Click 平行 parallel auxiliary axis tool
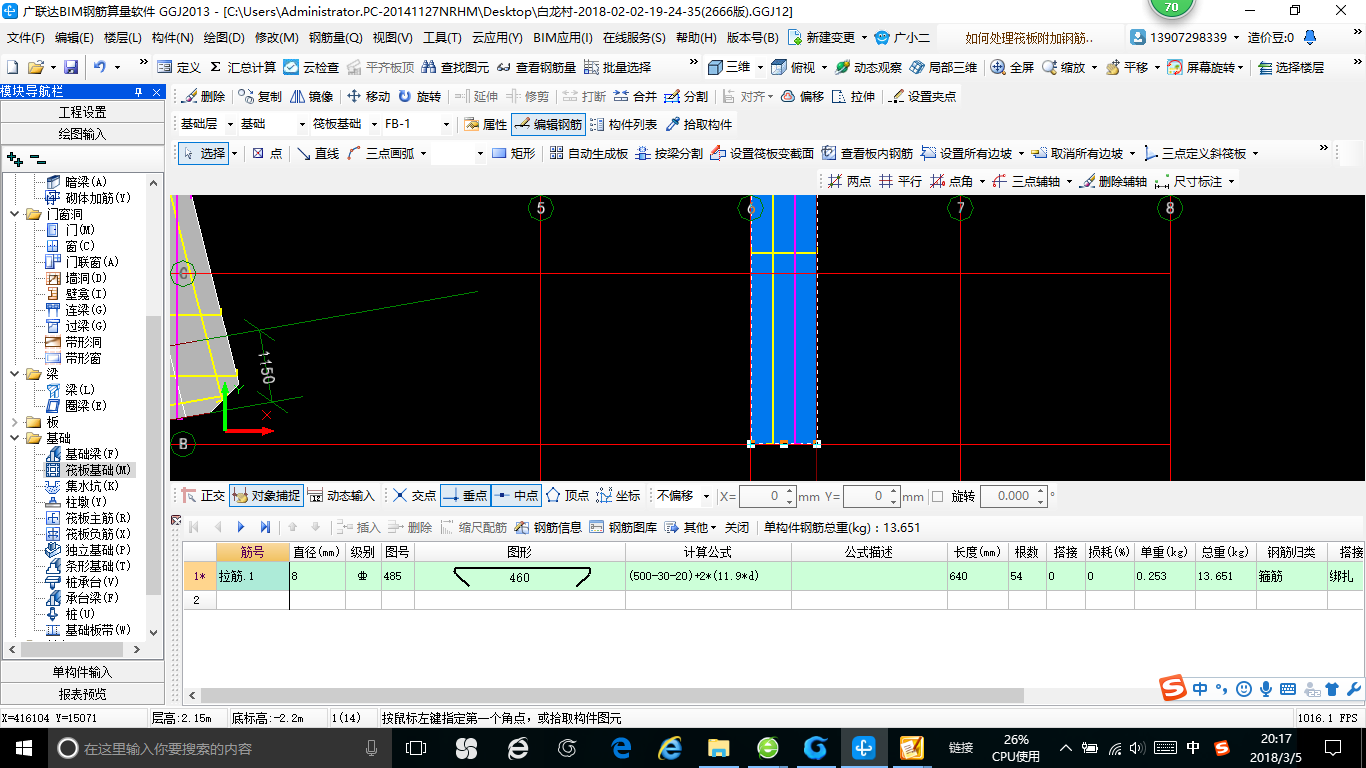This screenshot has height=768, width=1366. (900, 182)
